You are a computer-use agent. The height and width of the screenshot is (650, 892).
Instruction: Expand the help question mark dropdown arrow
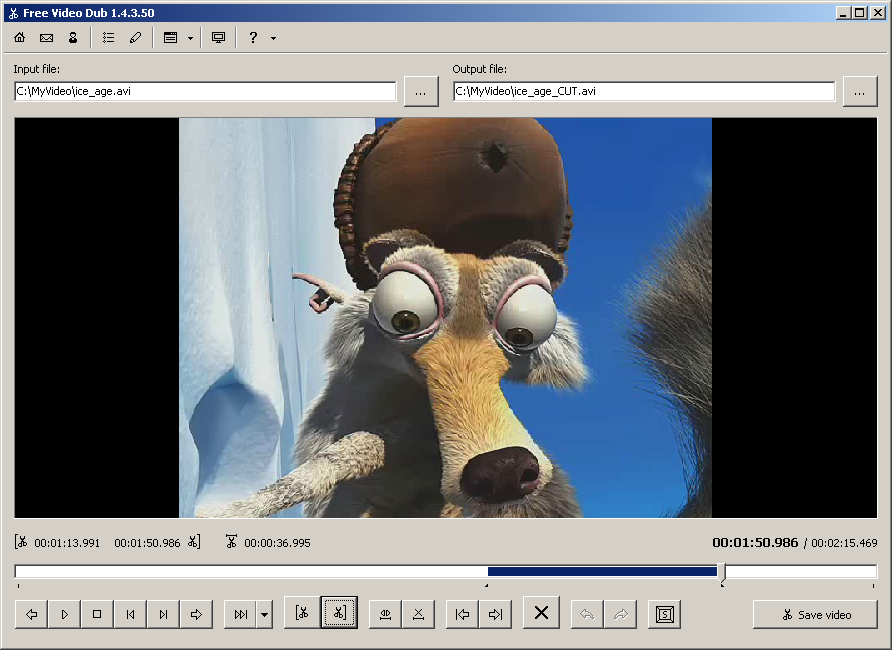pyautogui.click(x=273, y=38)
